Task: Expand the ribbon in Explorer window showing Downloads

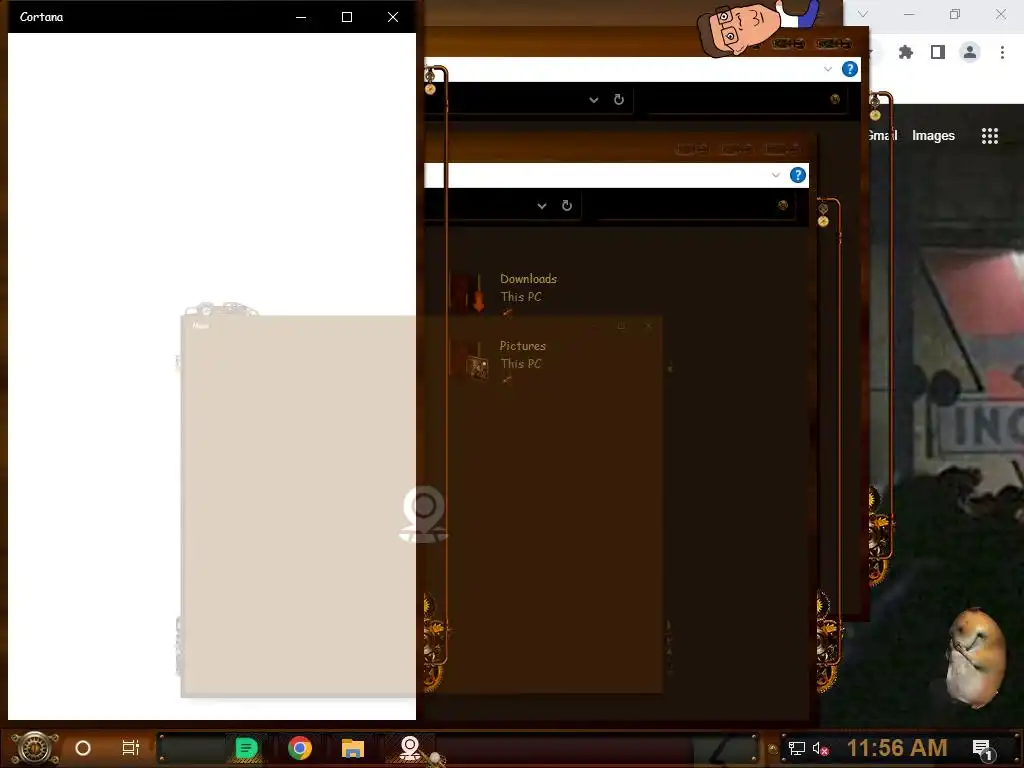Action: coord(775,175)
